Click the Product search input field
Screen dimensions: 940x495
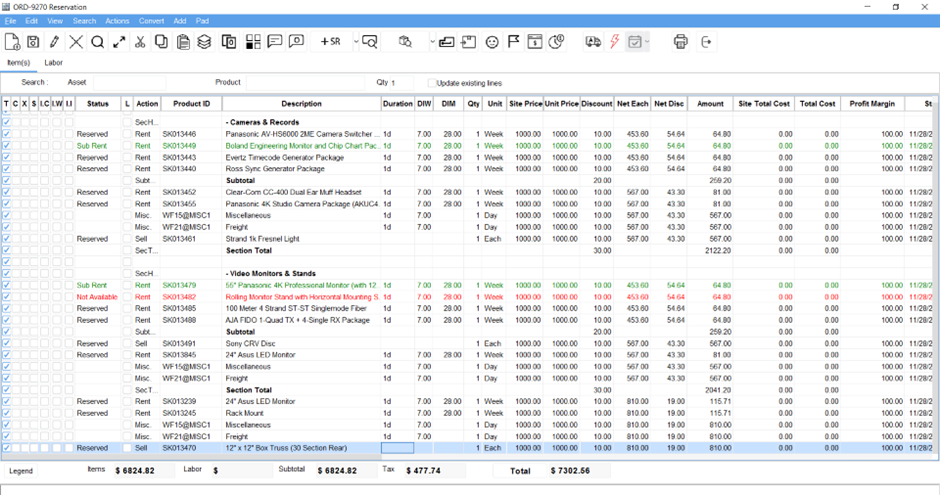305,83
